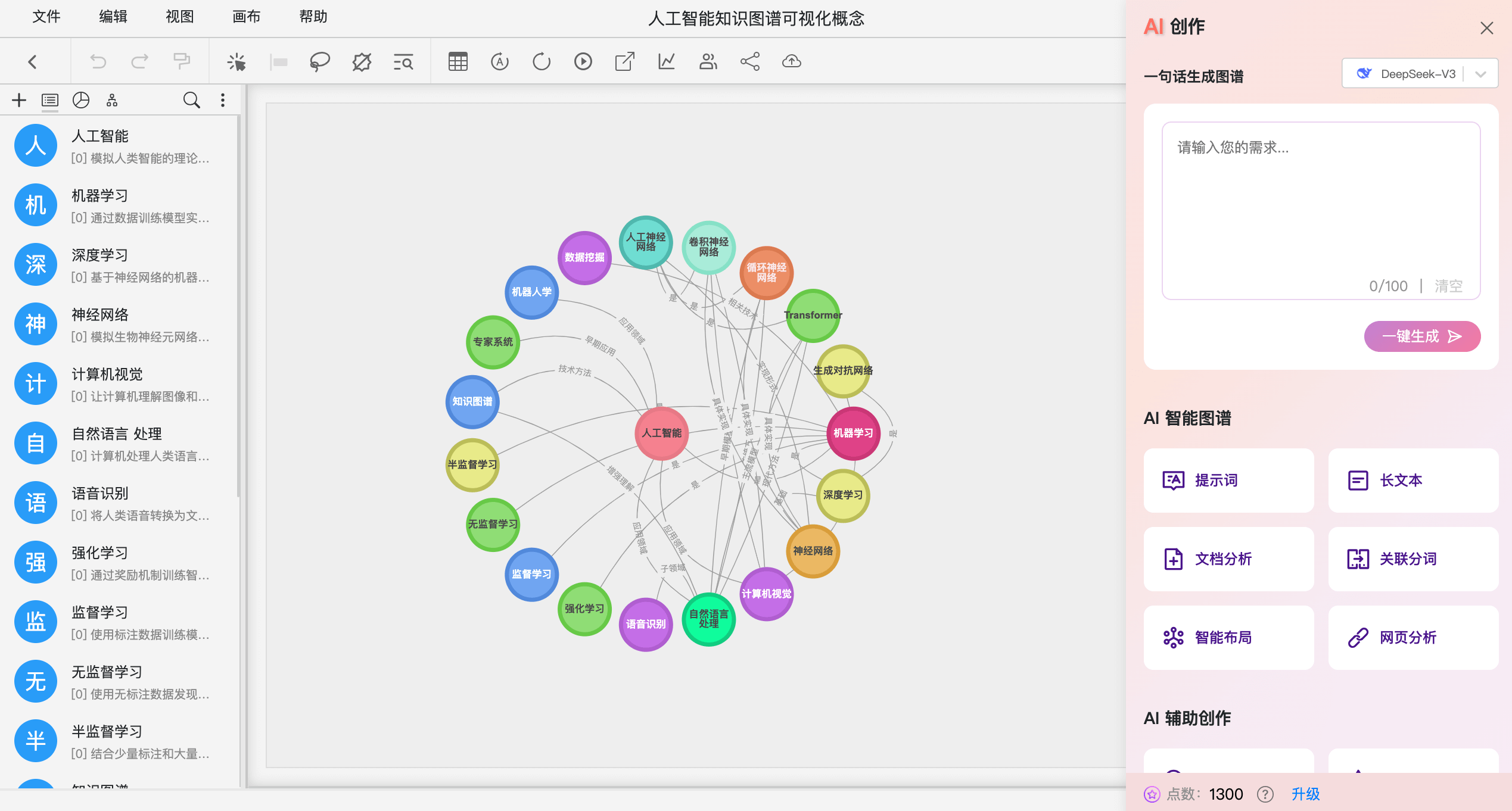Open the 智能布局 card
This screenshot has height=811, width=1512.
pos(1228,637)
